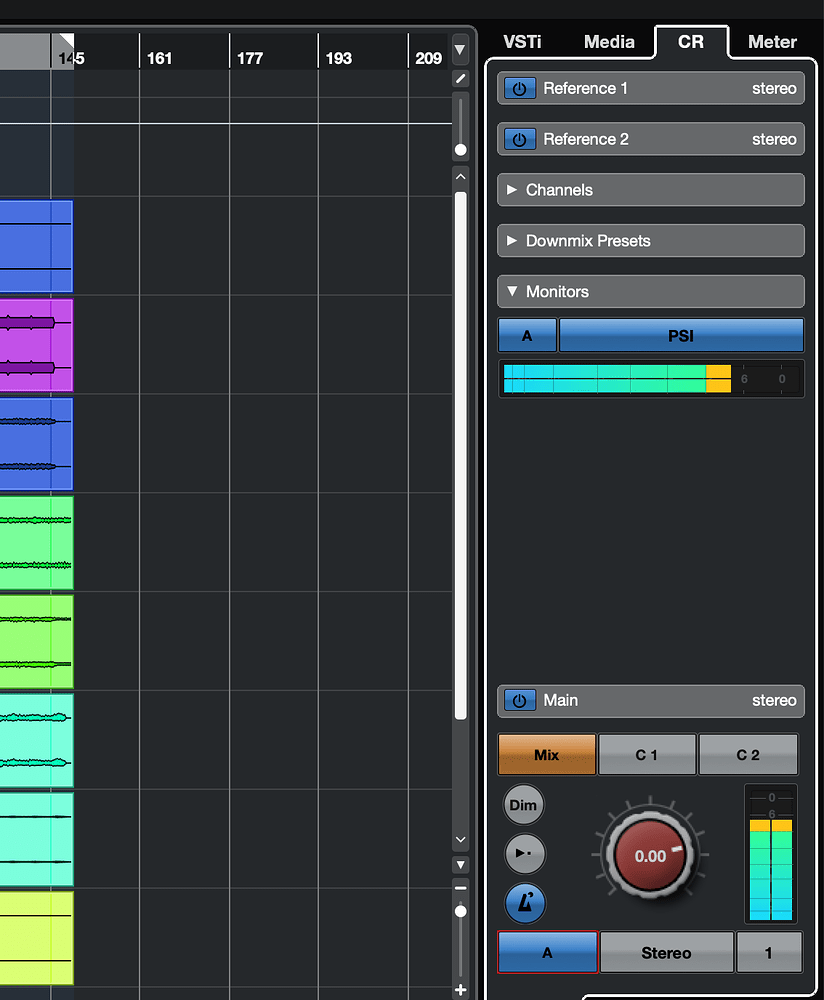Select the A monitor icon
This screenshot has width=824, height=1000.
point(527,335)
